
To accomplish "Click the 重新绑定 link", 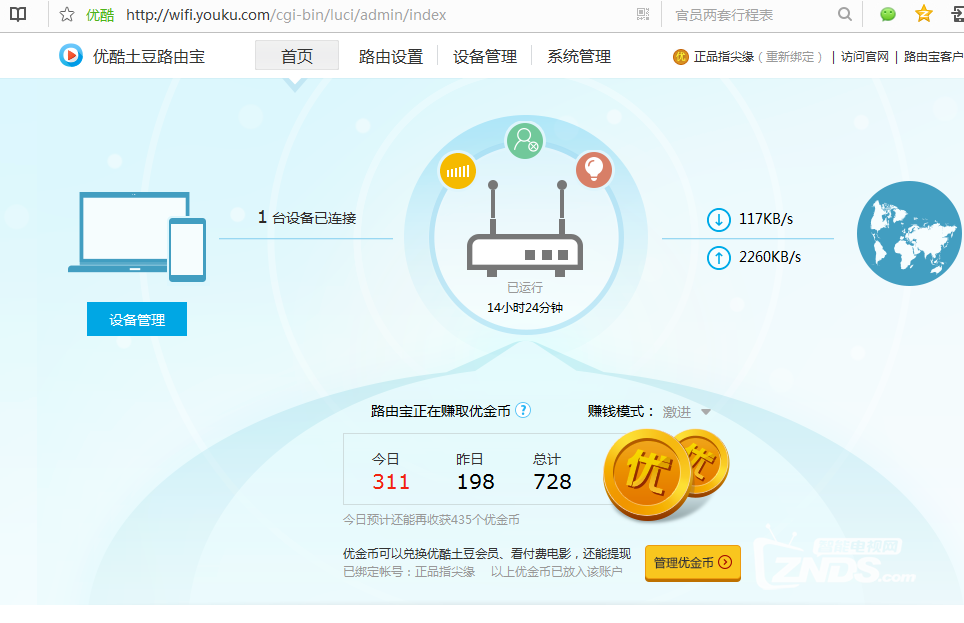I will [x=790, y=57].
